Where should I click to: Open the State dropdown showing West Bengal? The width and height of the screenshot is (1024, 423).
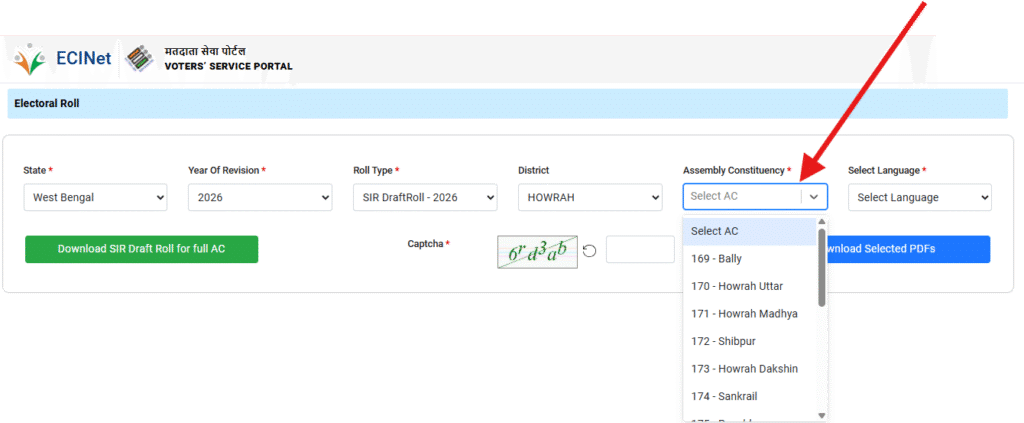(x=96, y=197)
